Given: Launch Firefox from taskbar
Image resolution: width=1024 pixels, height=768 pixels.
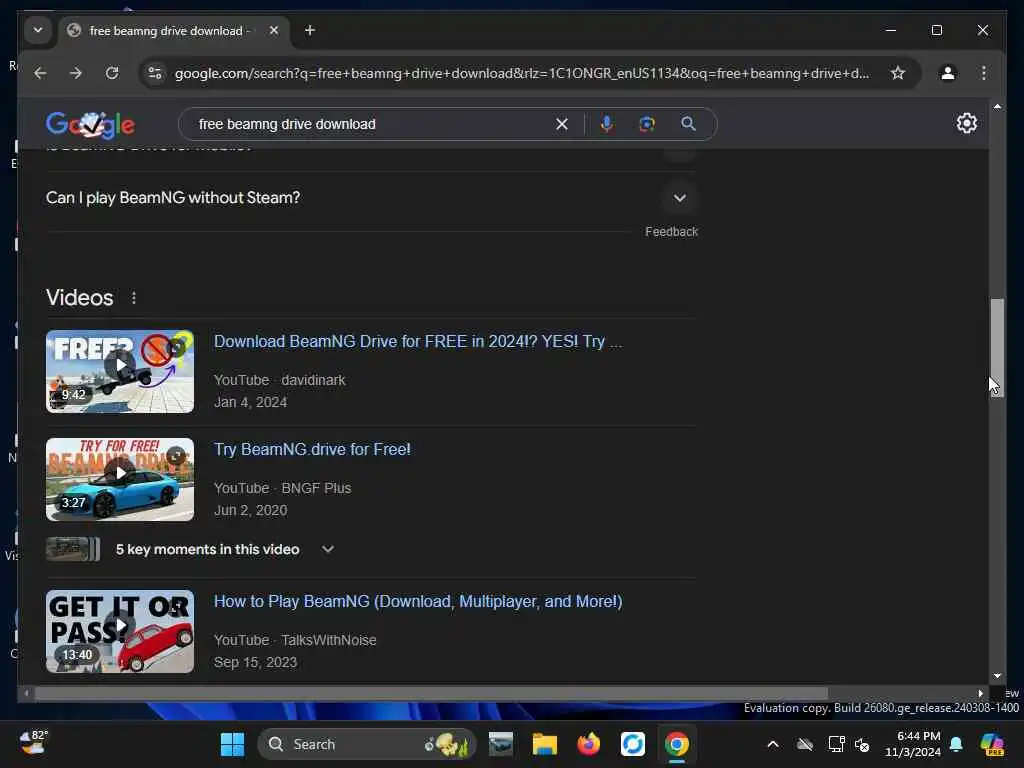Looking at the screenshot, I should [x=588, y=744].
